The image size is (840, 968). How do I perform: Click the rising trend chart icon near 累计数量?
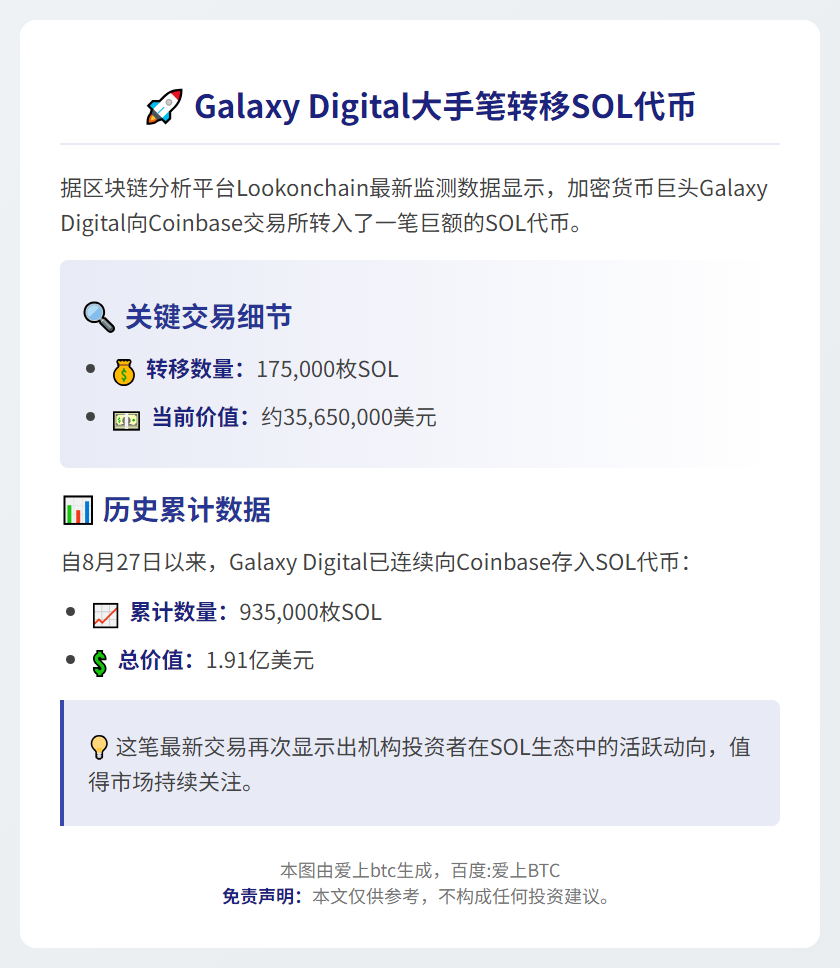point(106,615)
